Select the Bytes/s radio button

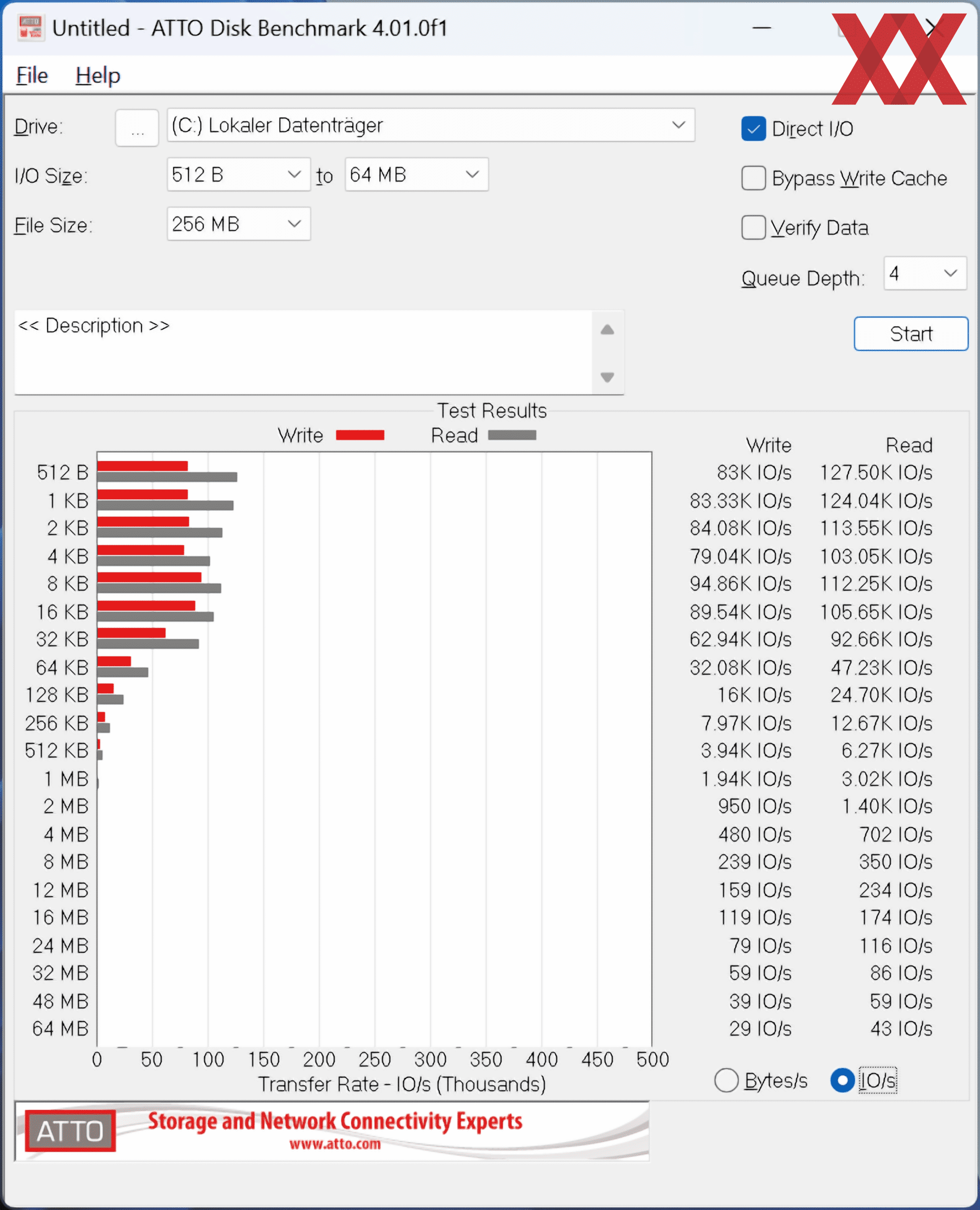pos(726,1081)
